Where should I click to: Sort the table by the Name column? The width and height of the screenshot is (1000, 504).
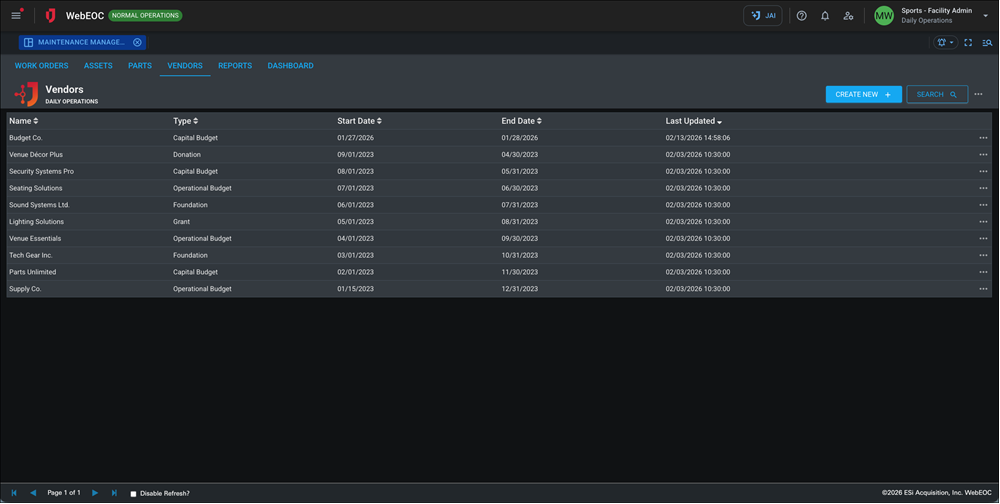[24, 121]
